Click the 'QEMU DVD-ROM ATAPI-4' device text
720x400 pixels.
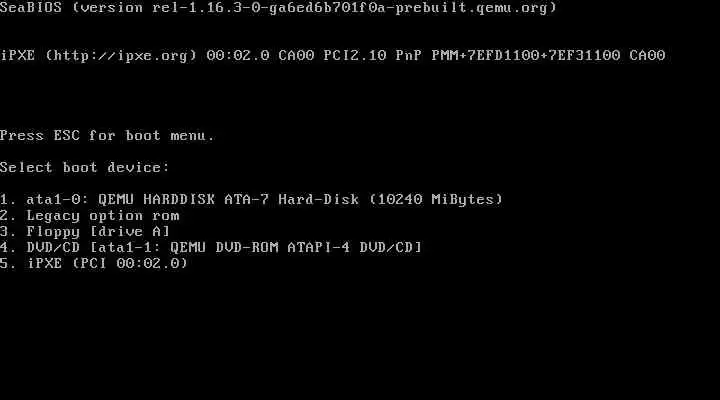(x=260, y=247)
